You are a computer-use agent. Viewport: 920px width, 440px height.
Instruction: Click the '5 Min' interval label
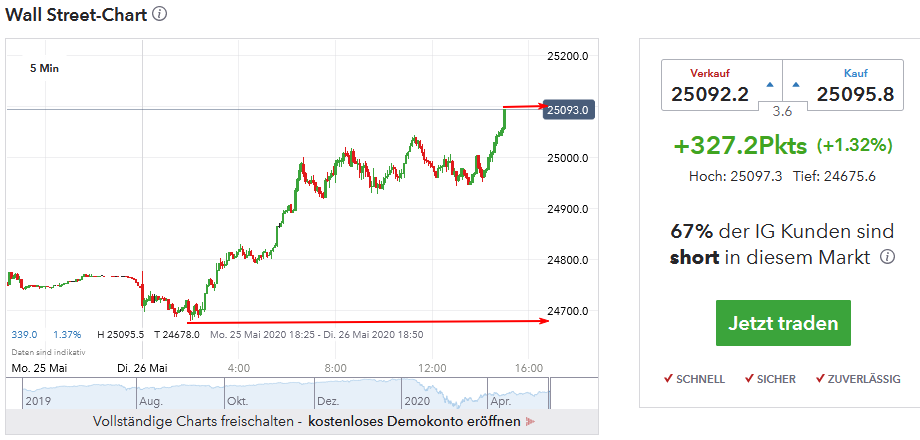pos(45,68)
